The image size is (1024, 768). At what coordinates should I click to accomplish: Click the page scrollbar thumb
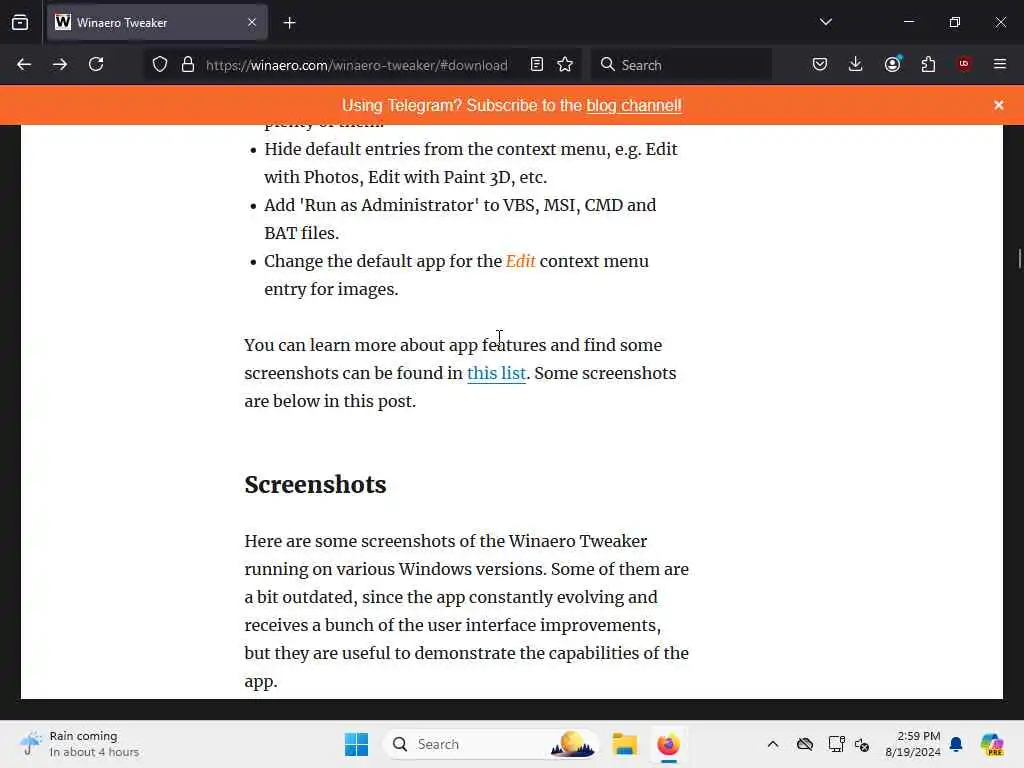click(x=1019, y=259)
